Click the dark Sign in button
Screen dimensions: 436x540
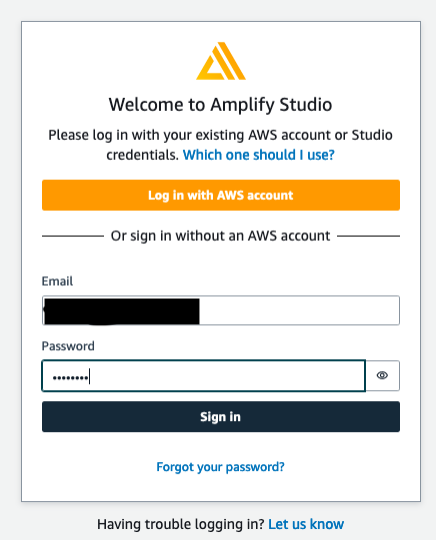[x=221, y=417]
